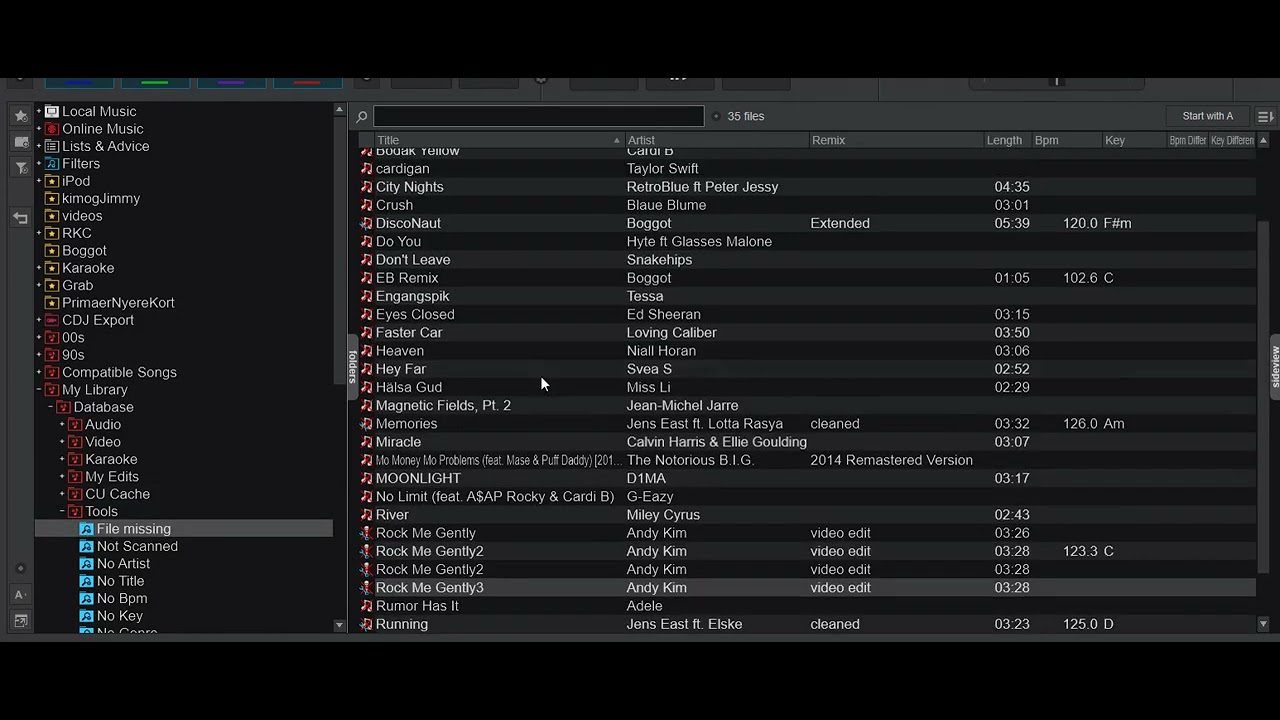The width and height of the screenshot is (1280, 720).
Task: Click the Filters folder icon
Action: [52, 164]
